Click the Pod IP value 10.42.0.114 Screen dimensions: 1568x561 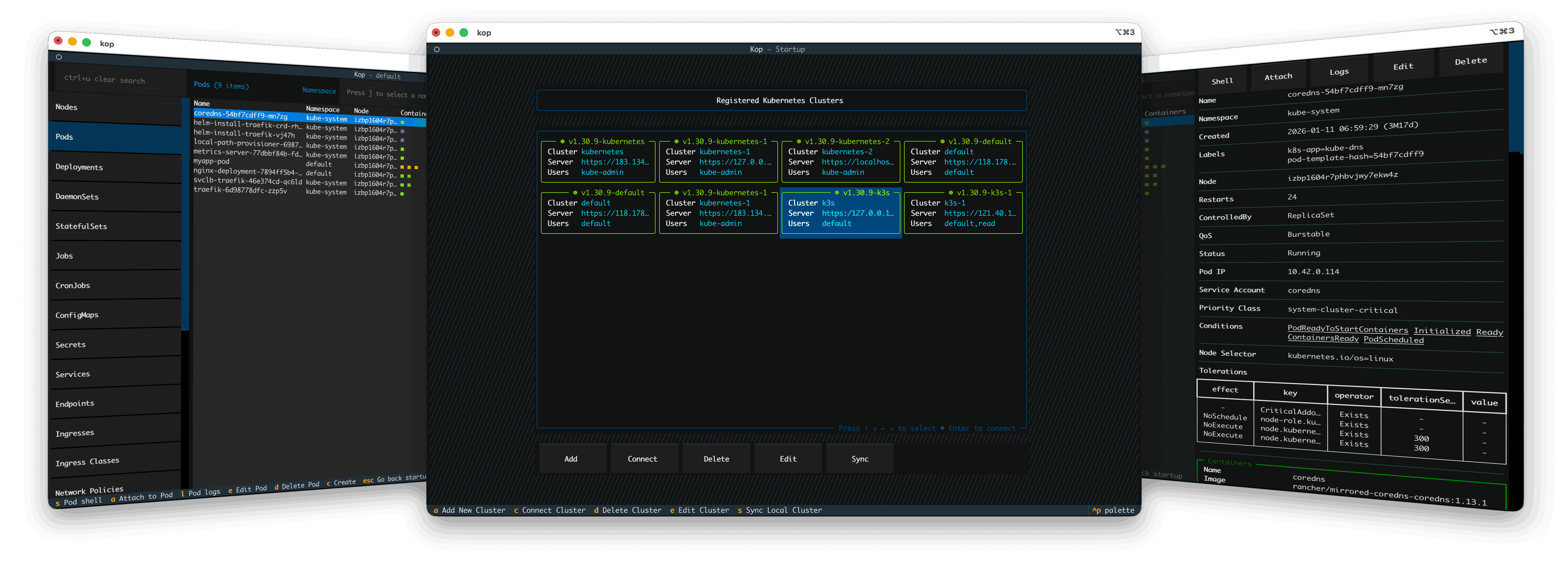[1313, 271]
